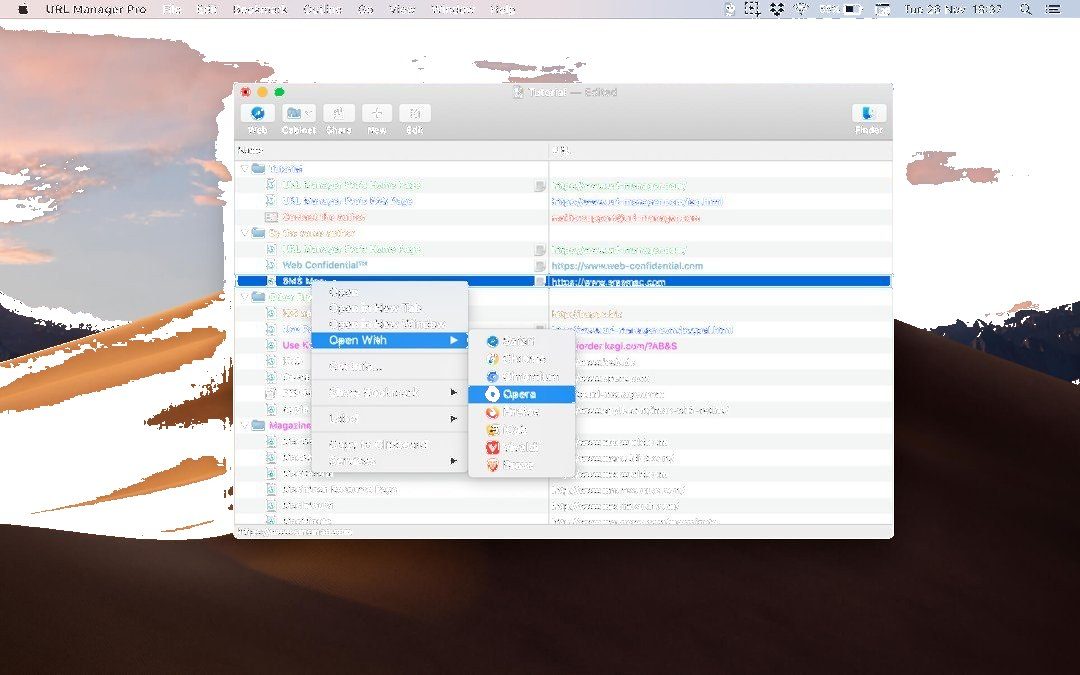Viewport: 1080px width, 675px height.
Task: Expand the Share Bookmark submenu arrow
Action: coord(454,393)
